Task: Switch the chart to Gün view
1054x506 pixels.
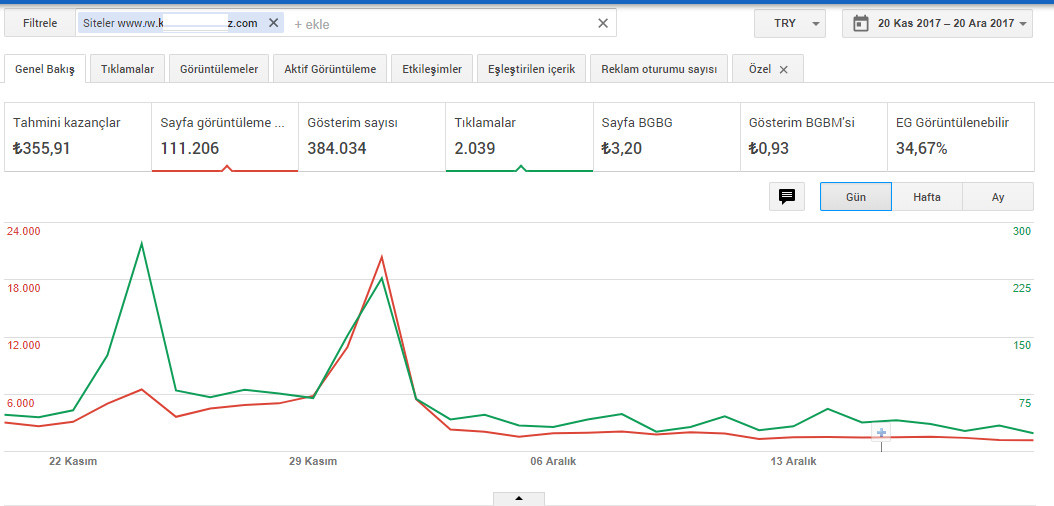Action: click(856, 197)
